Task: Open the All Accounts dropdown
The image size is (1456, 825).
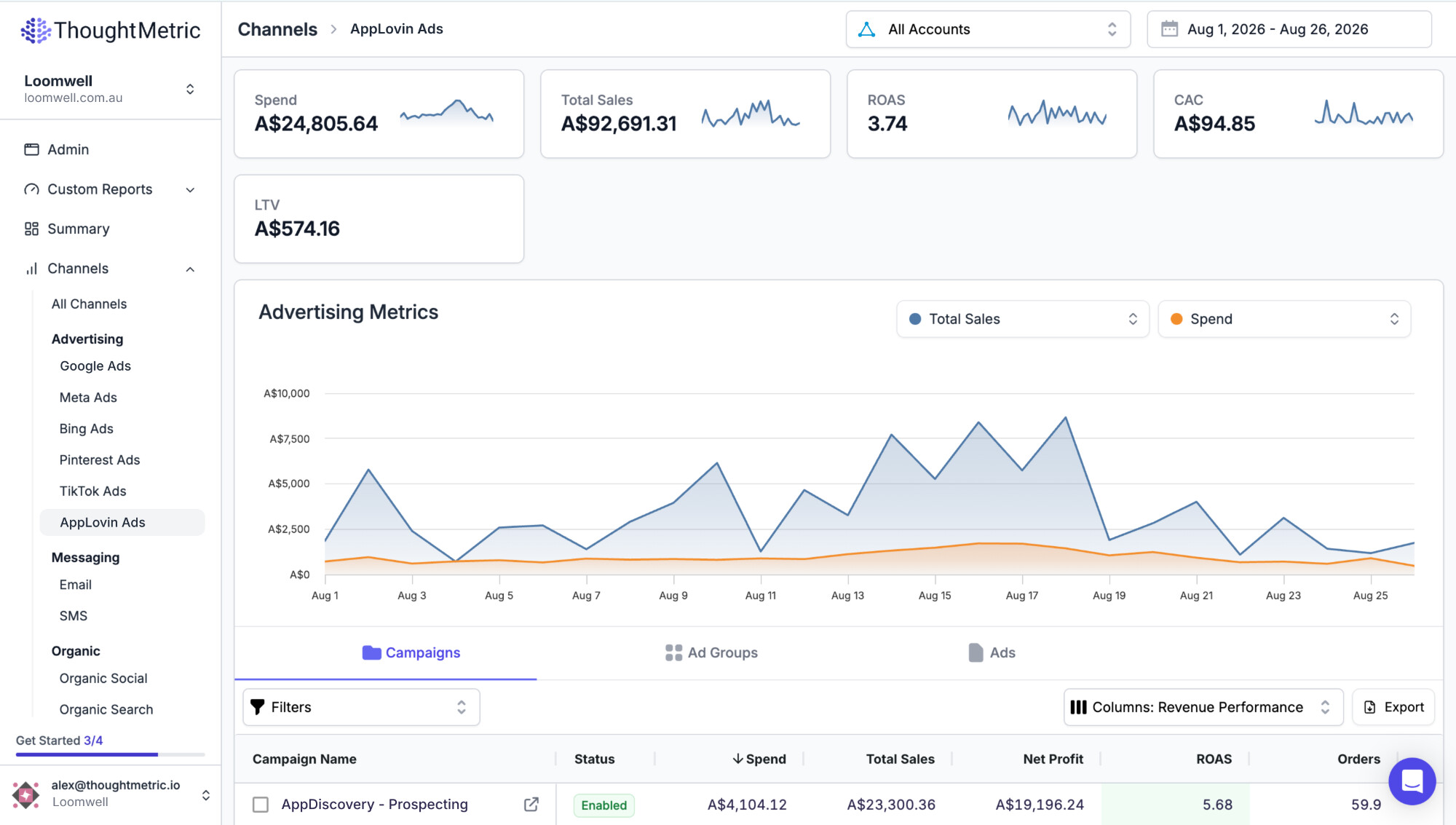Action: 988,29
